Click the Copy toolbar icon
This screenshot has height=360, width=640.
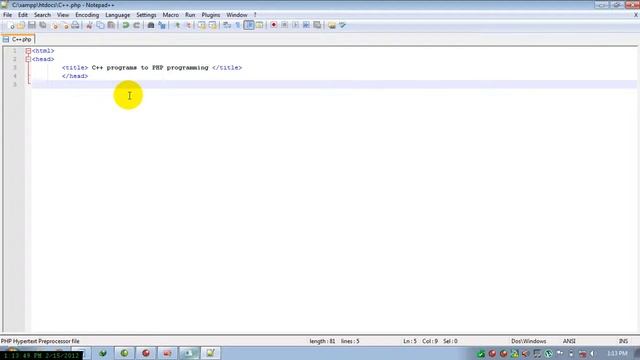click(100, 25)
